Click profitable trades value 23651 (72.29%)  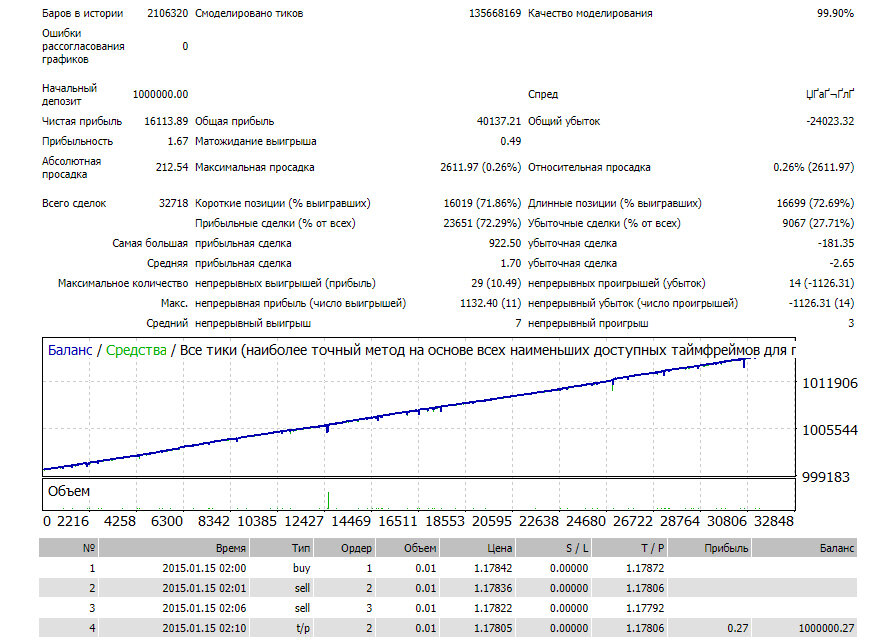482,224
